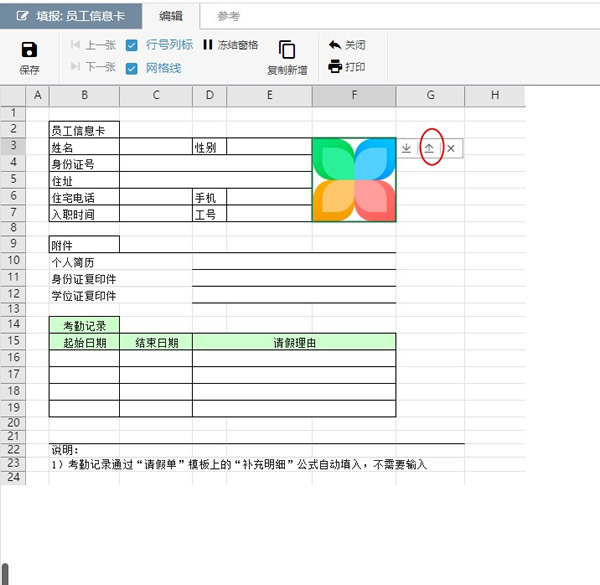Screen dimensions: 600x585
Task: Click the 复制新增 copy icon
Action: coord(287,50)
